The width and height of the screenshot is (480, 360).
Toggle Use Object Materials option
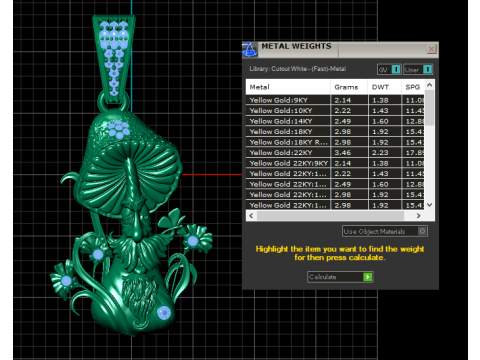tap(385, 231)
